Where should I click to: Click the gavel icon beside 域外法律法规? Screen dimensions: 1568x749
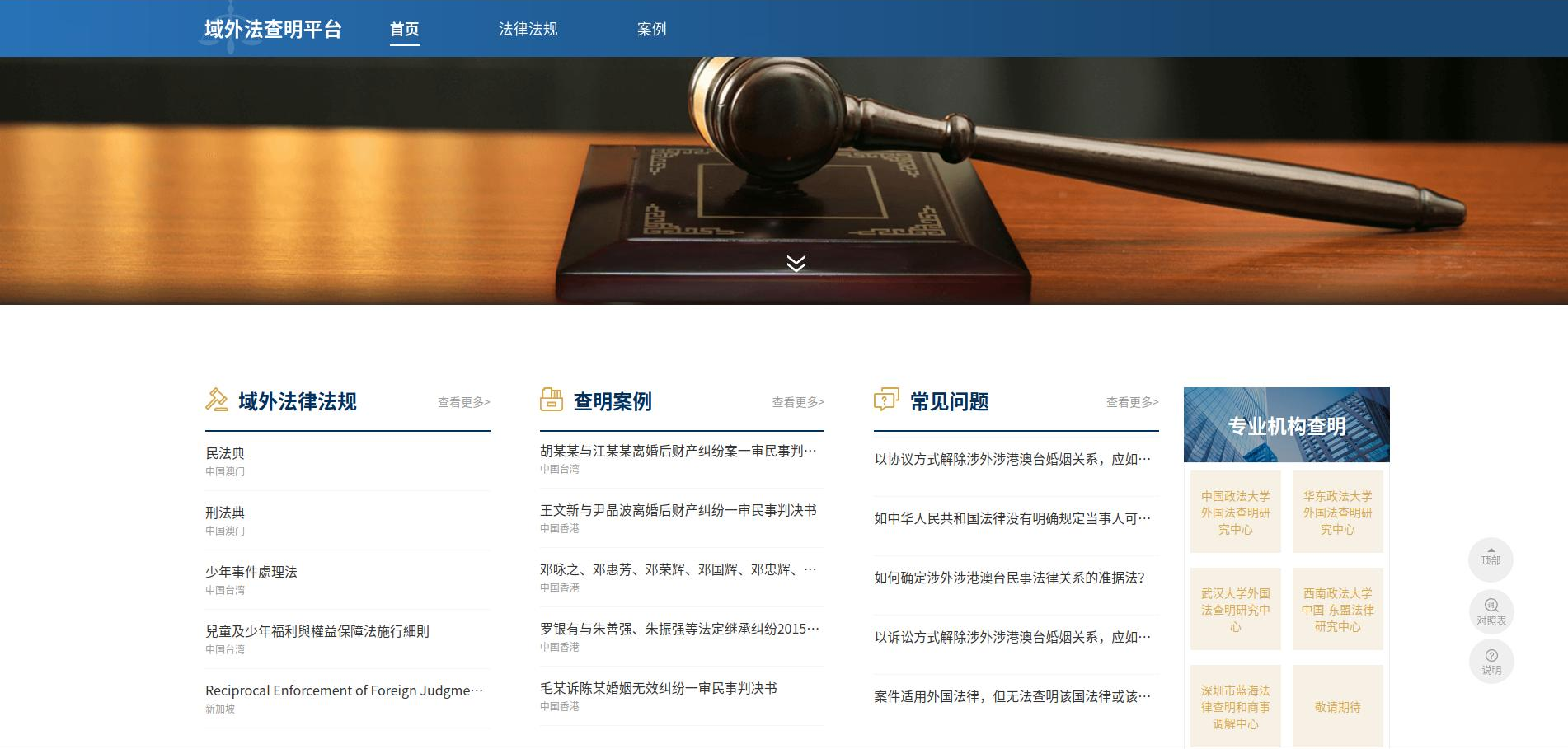(x=218, y=400)
